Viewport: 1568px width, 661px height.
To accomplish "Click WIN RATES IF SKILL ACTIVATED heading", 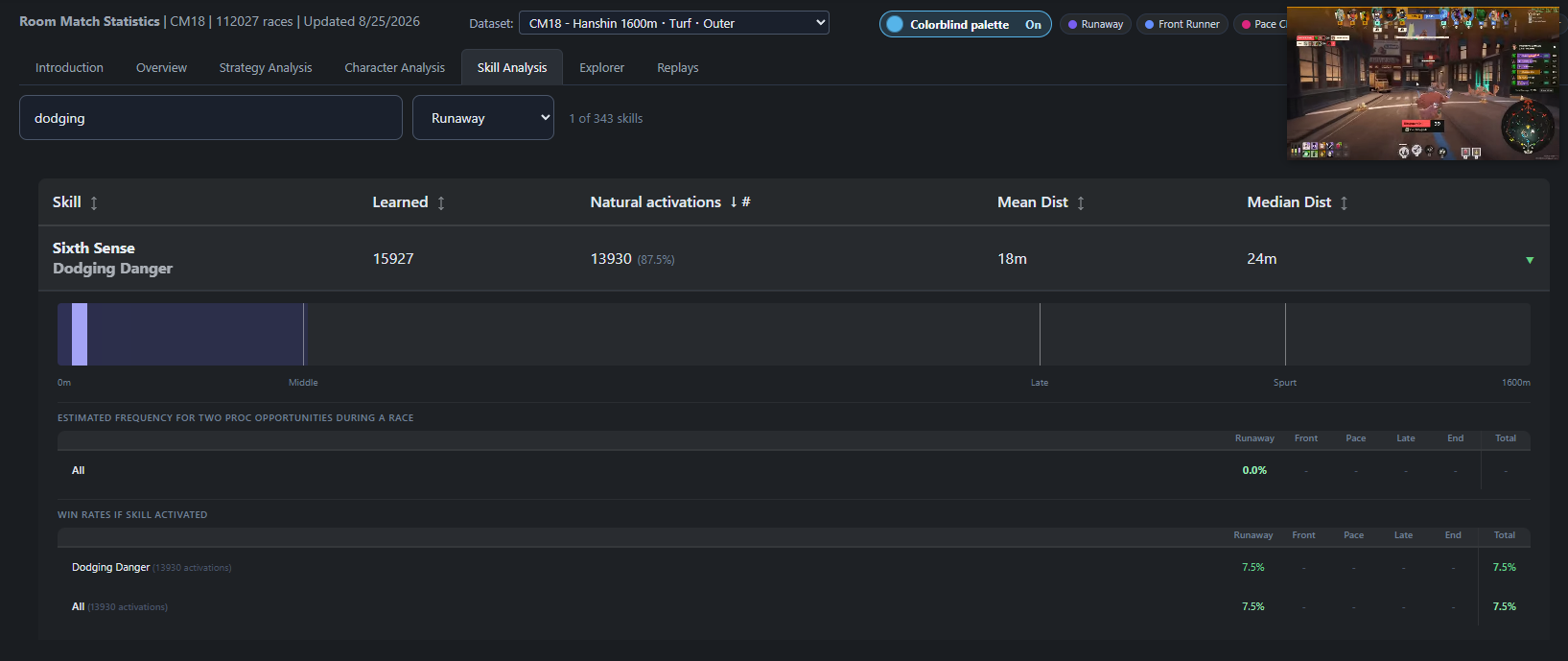I will [132, 515].
